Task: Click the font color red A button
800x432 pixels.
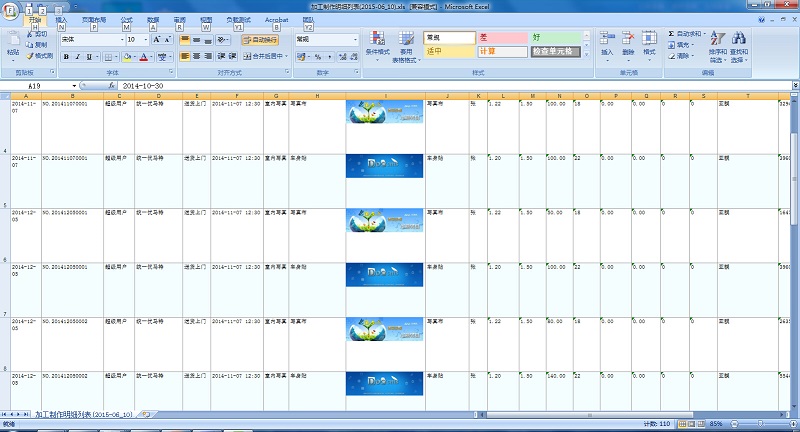Action: tap(144, 57)
